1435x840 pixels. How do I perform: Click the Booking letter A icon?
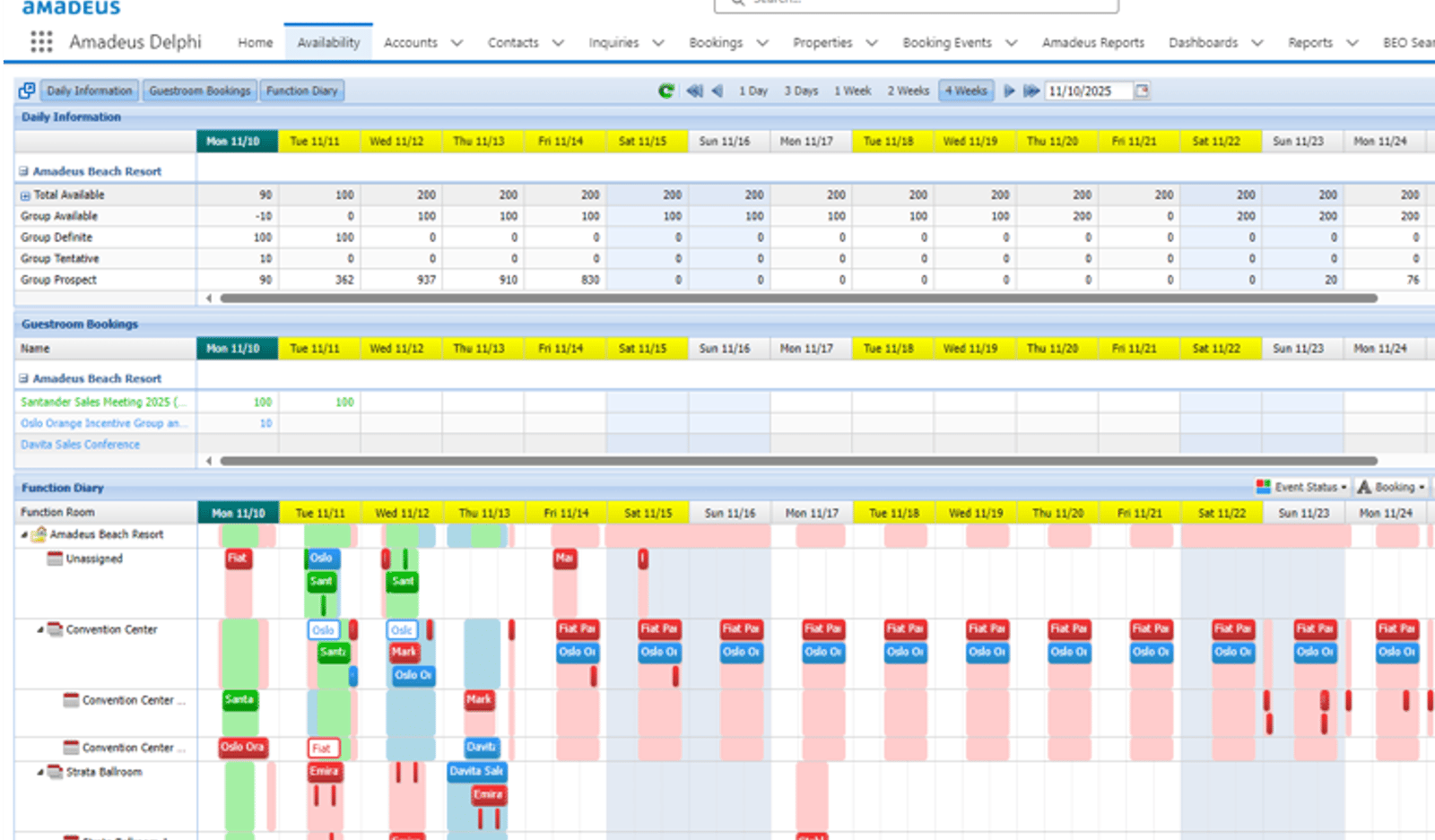(1364, 487)
